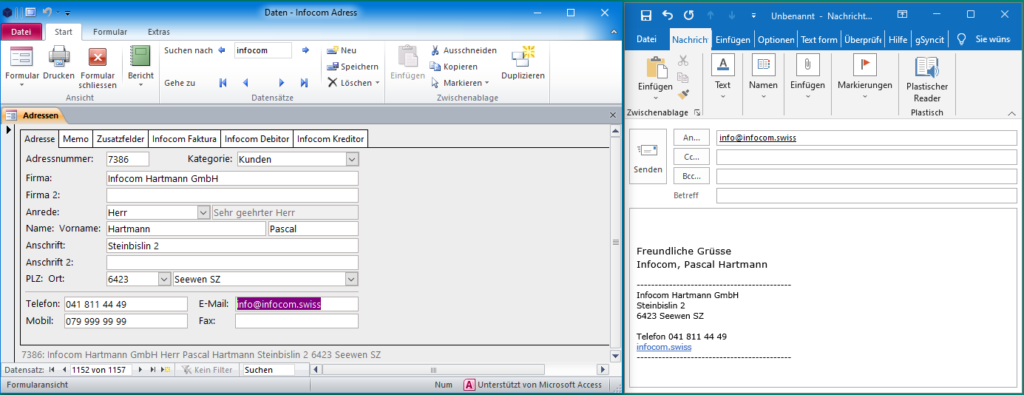Switch to Memo form tab
1024x395 pixels.
pyautogui.click(x=76, y=139)
